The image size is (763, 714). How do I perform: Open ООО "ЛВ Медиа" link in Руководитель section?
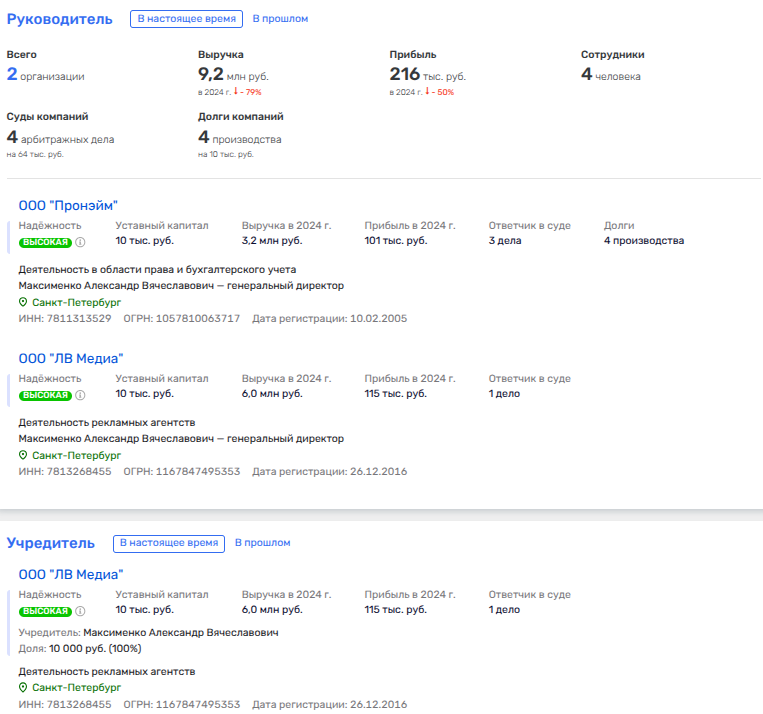[71, 359]
